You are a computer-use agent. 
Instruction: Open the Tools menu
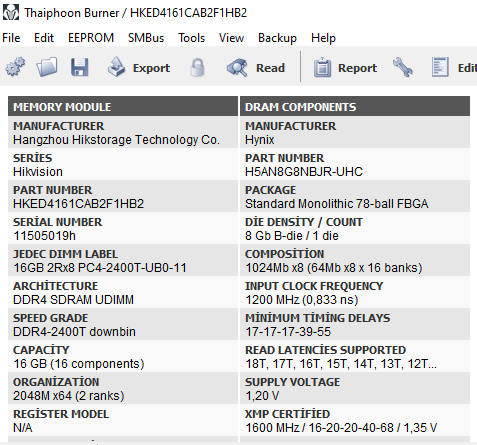pyautogui.click(x=192, y=38)
